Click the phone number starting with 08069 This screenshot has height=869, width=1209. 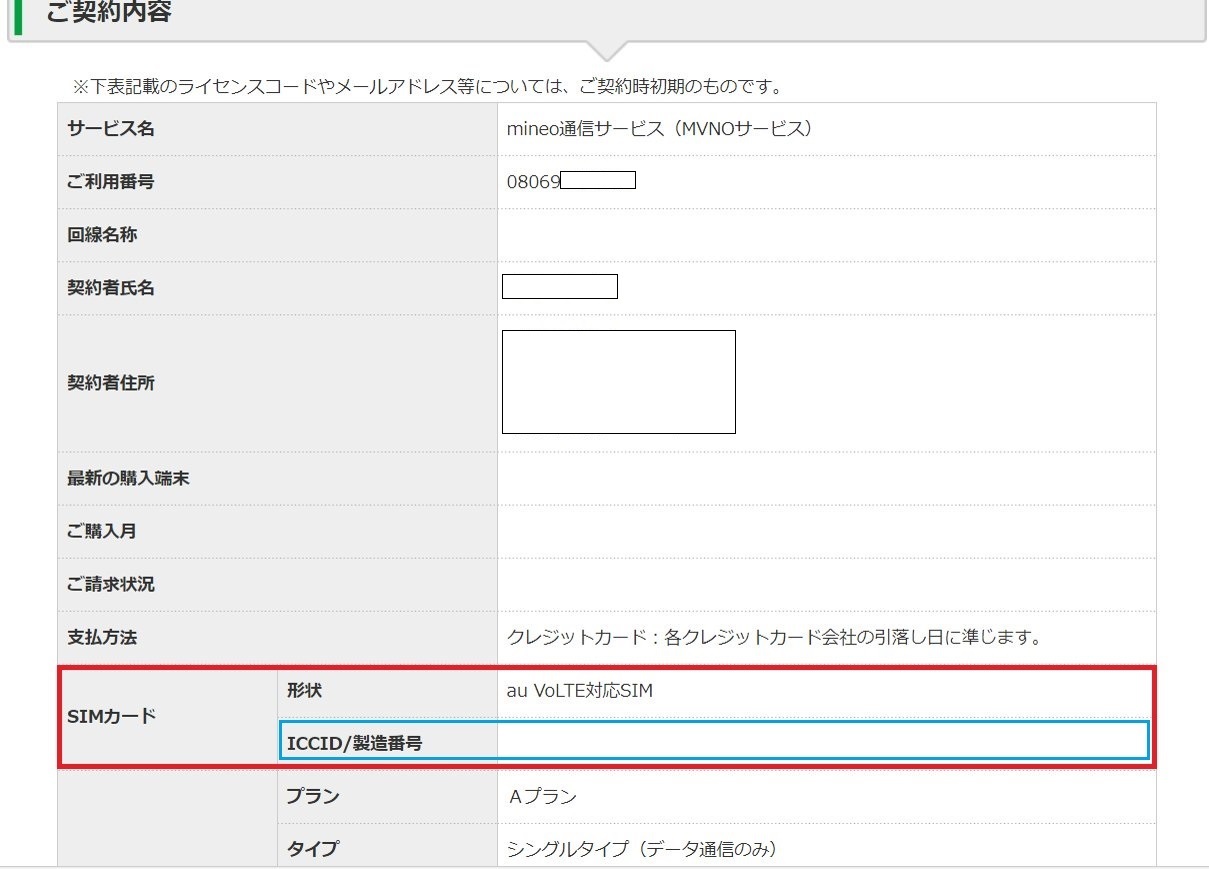534,182
